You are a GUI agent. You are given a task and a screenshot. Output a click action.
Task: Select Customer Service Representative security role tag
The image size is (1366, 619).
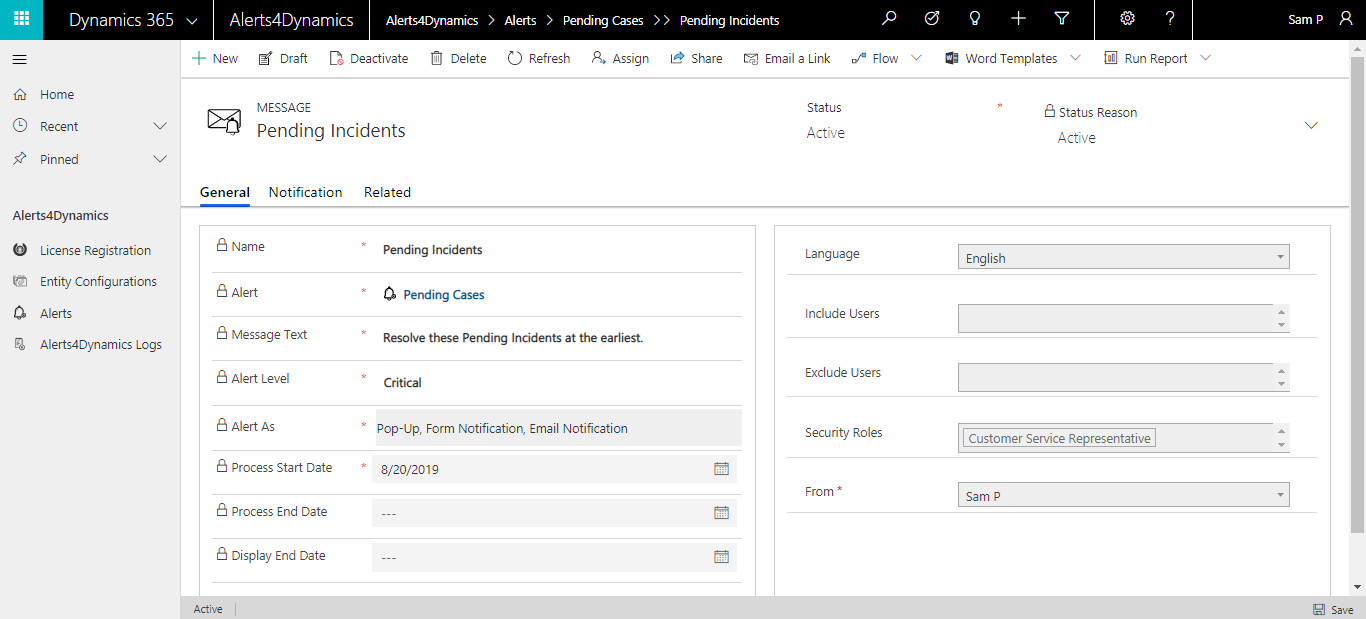tap(1059, 438)
